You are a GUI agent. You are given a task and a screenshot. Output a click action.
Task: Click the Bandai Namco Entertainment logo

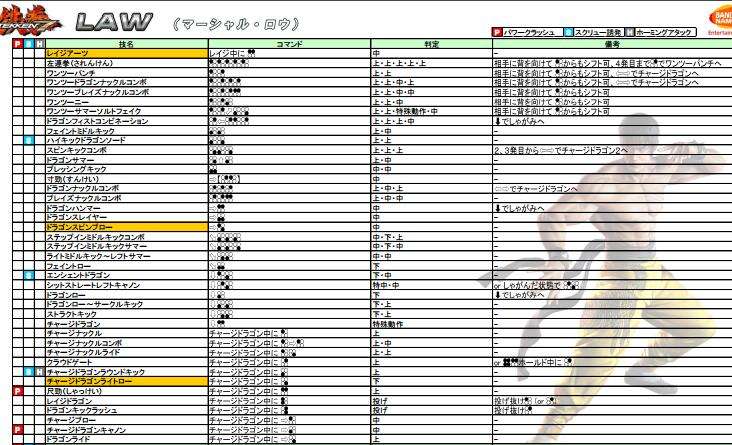click(719, 22)
